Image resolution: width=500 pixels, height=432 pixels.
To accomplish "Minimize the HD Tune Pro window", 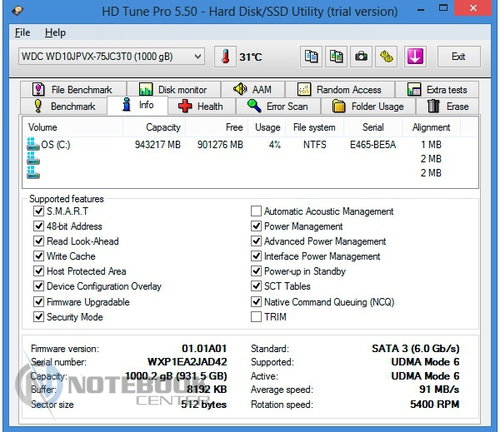I will (421, 10).
